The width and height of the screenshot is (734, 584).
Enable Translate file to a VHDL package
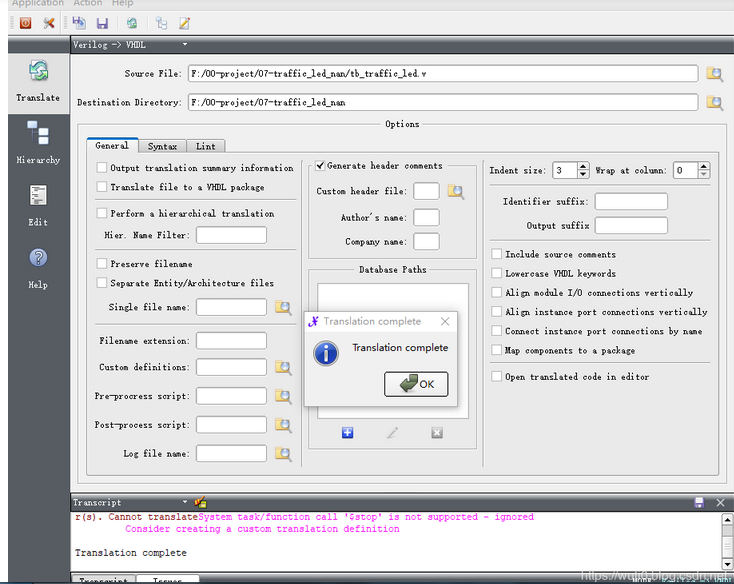click(102, 187)
